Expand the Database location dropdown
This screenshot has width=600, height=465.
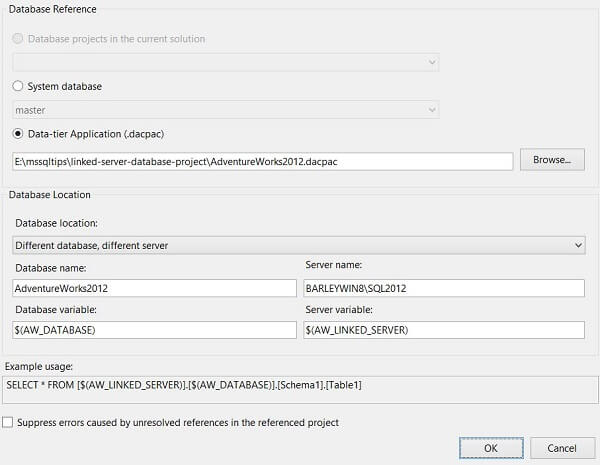click(299, 245)
